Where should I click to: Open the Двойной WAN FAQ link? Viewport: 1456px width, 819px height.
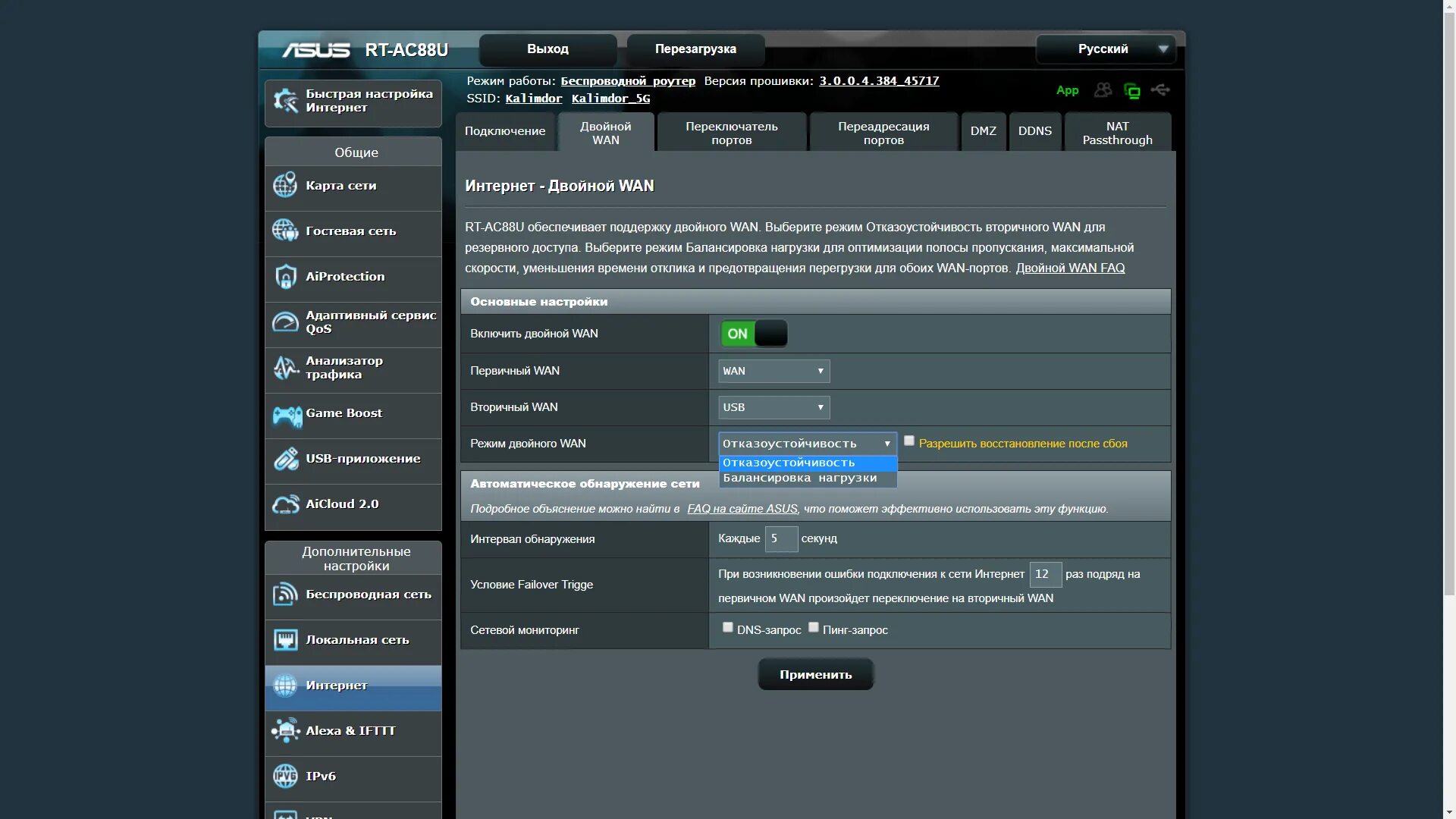[1070, 268]
